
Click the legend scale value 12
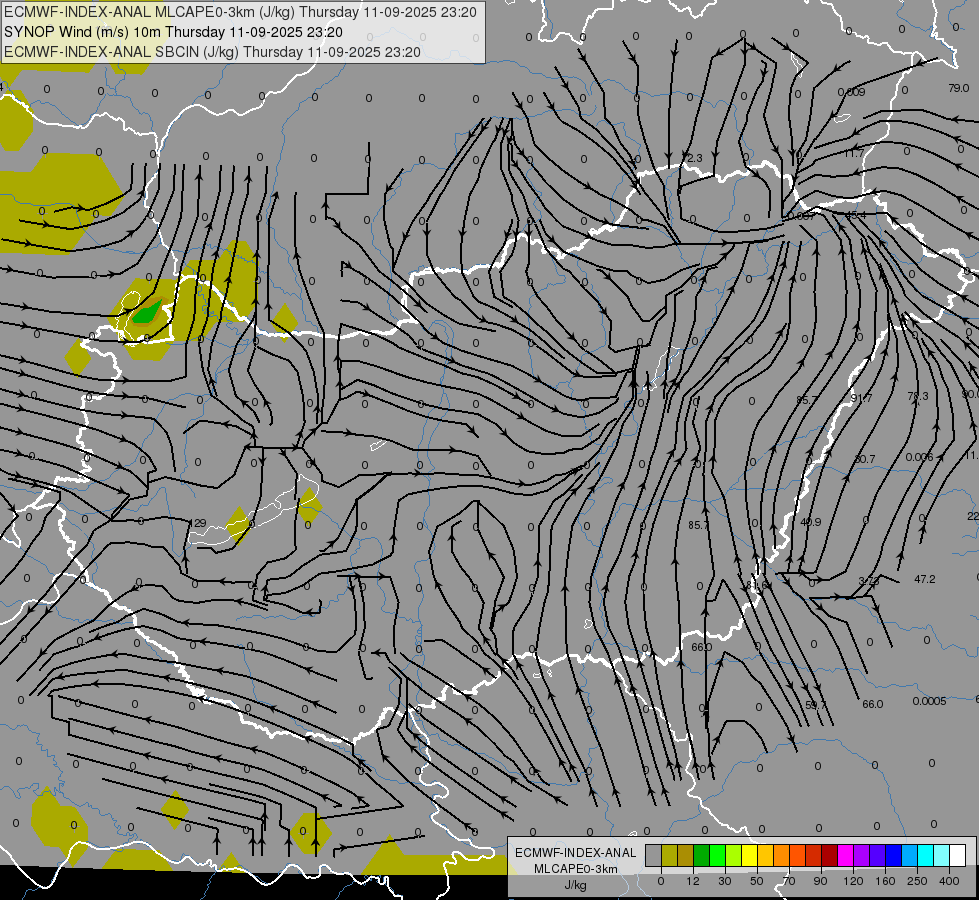(693, 881)
